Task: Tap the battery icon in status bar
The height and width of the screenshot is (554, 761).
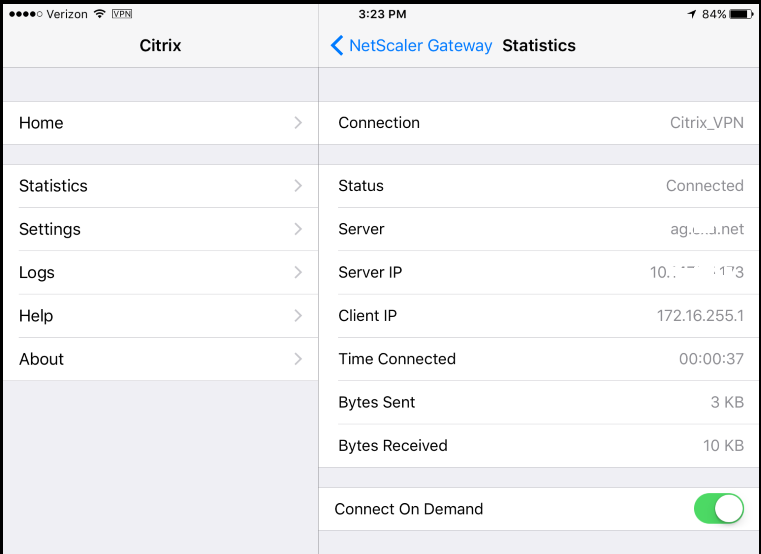Action: (742, 14)
